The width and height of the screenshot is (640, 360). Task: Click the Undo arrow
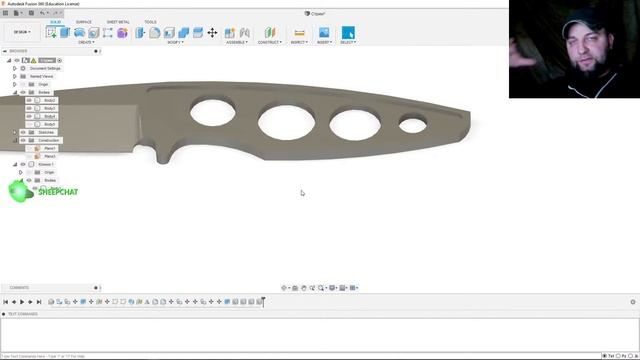click(42, 13)
